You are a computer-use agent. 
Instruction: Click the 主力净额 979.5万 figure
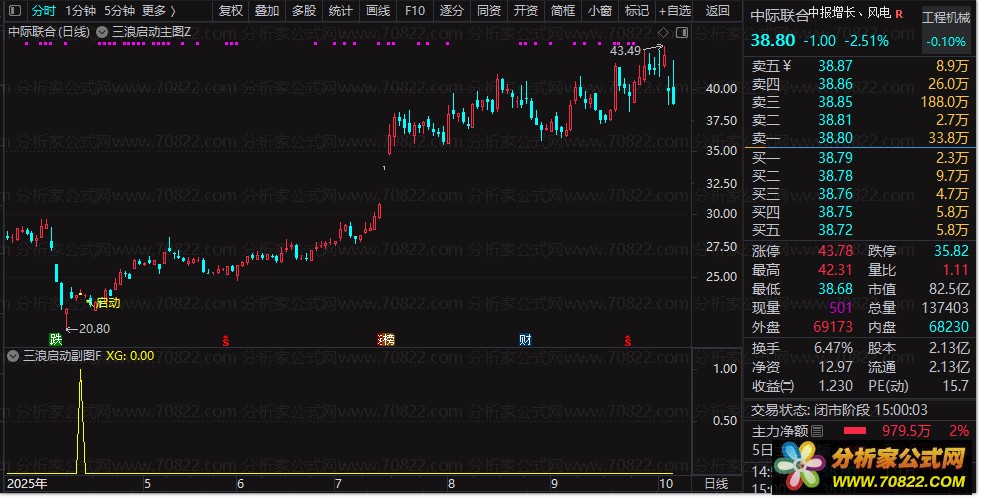pyautogui.click(x=906, y=431)
